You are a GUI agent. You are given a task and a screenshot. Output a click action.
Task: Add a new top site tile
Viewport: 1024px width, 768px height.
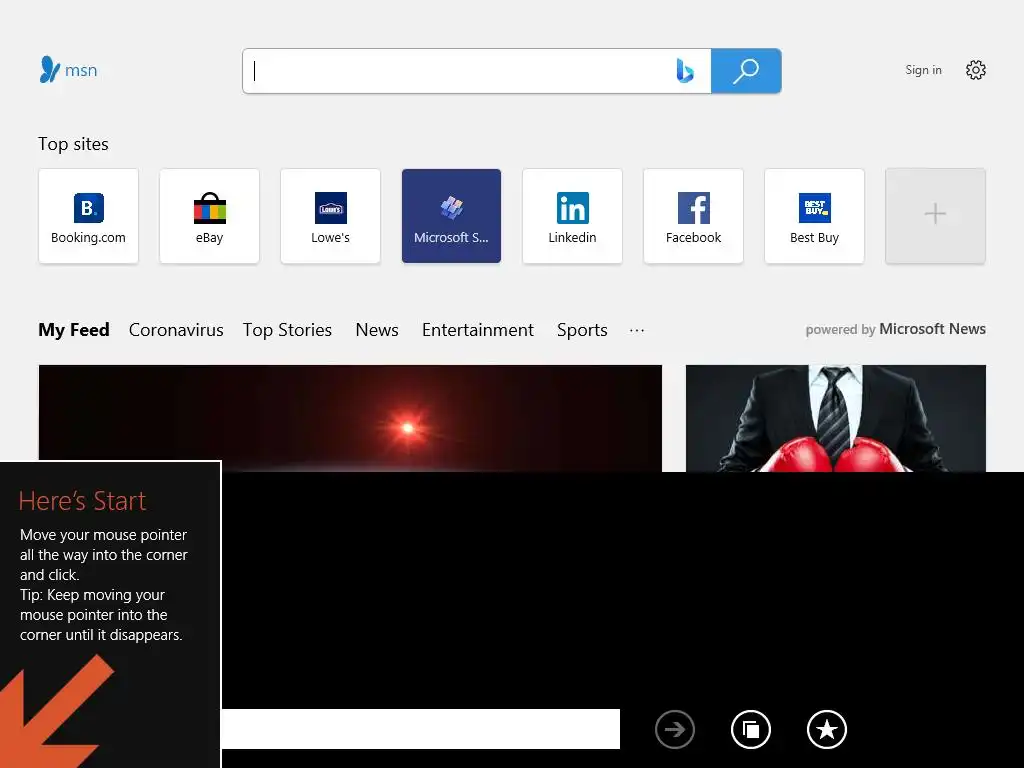click(x=935, y=216)
